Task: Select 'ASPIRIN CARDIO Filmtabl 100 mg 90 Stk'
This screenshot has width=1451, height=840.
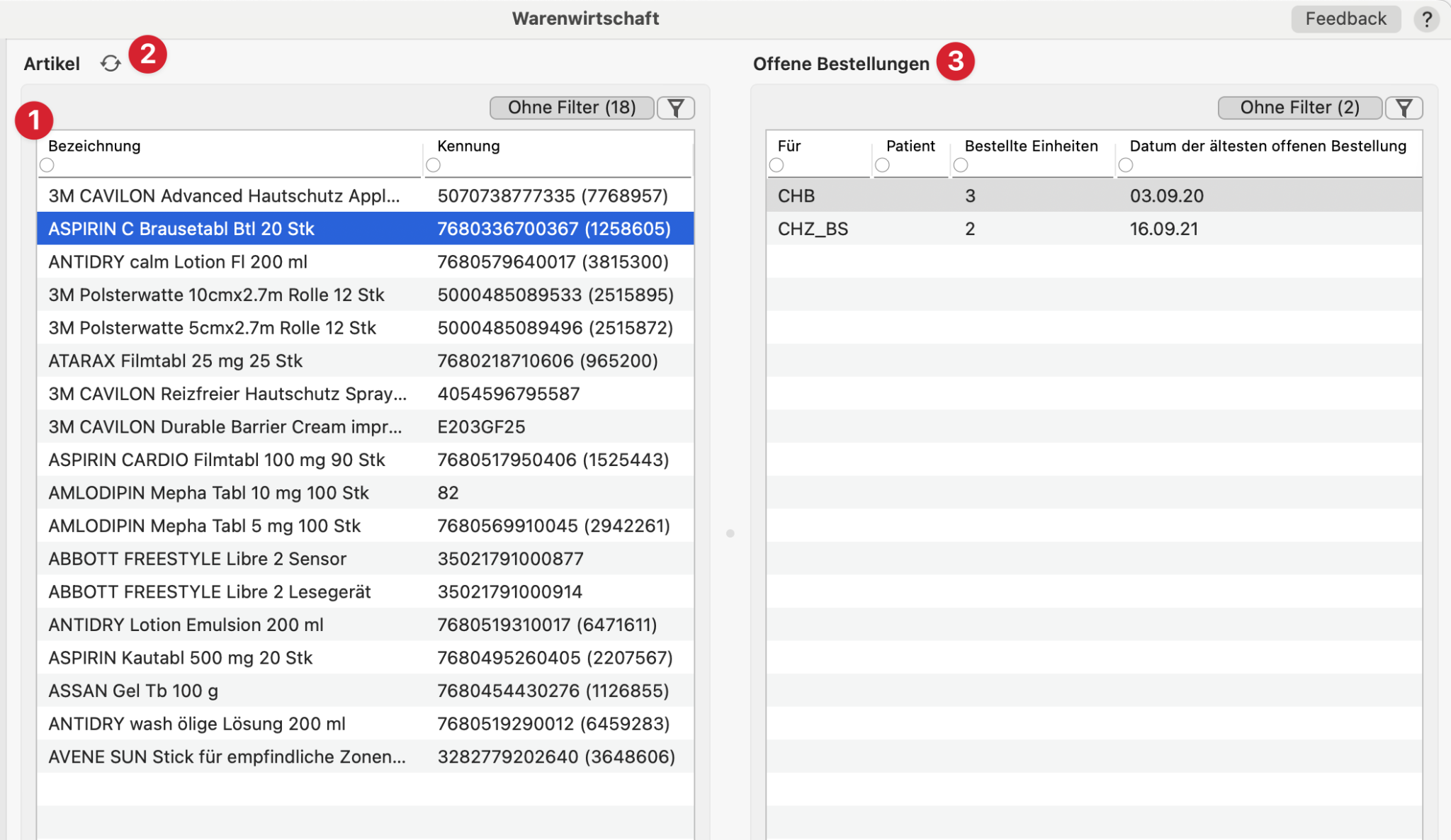Action: pos(366,460)
